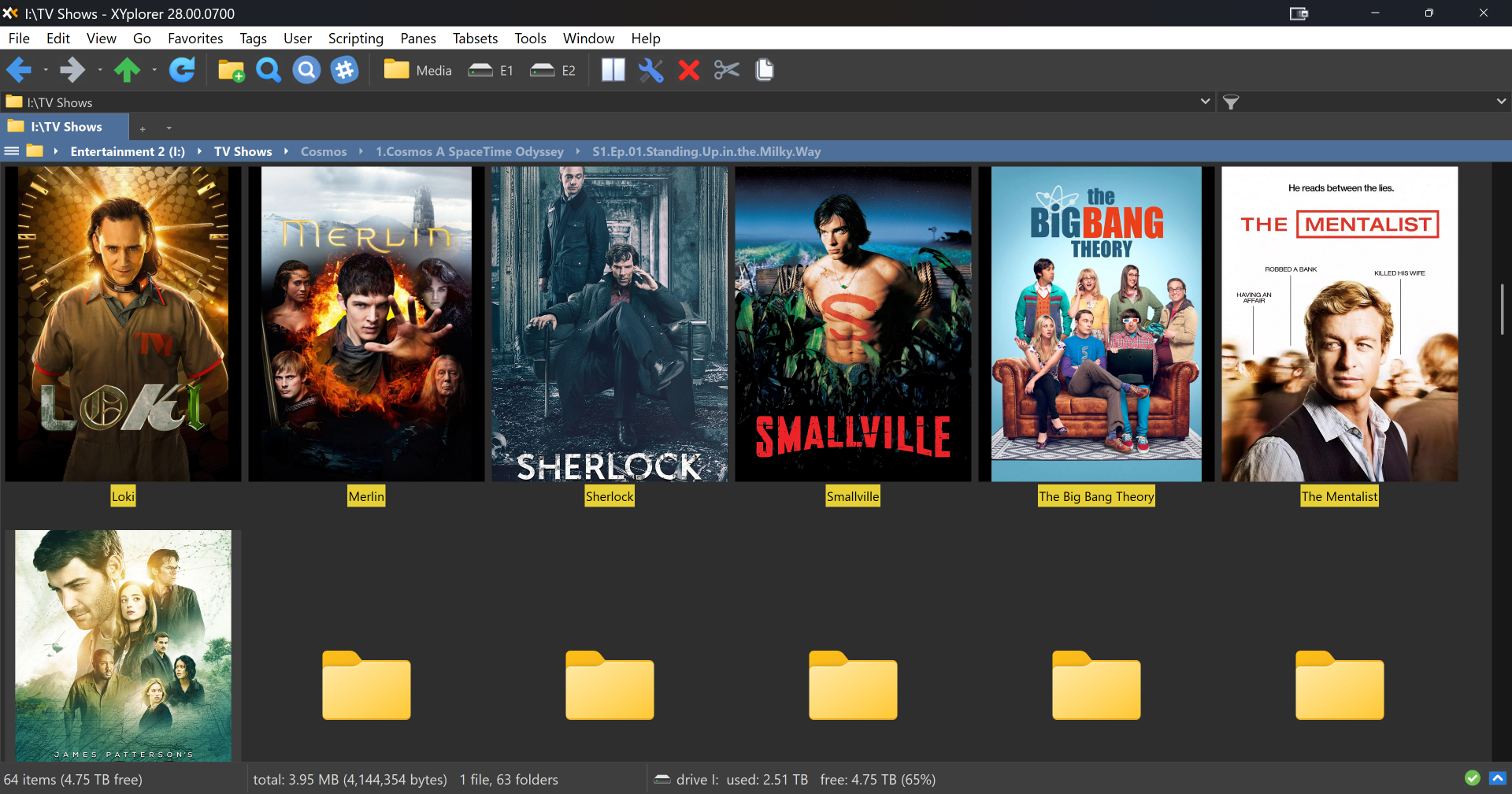The width and height of the screenshot is (1512, 794).
Task: Toggle the visual filter funnel
Action: pos(1232,102)
